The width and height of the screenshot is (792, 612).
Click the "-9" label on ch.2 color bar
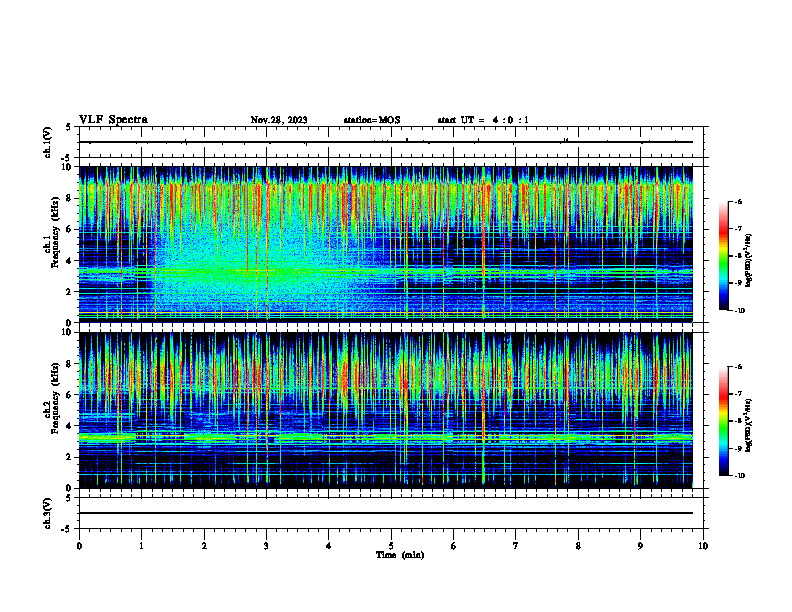[738, 448]
